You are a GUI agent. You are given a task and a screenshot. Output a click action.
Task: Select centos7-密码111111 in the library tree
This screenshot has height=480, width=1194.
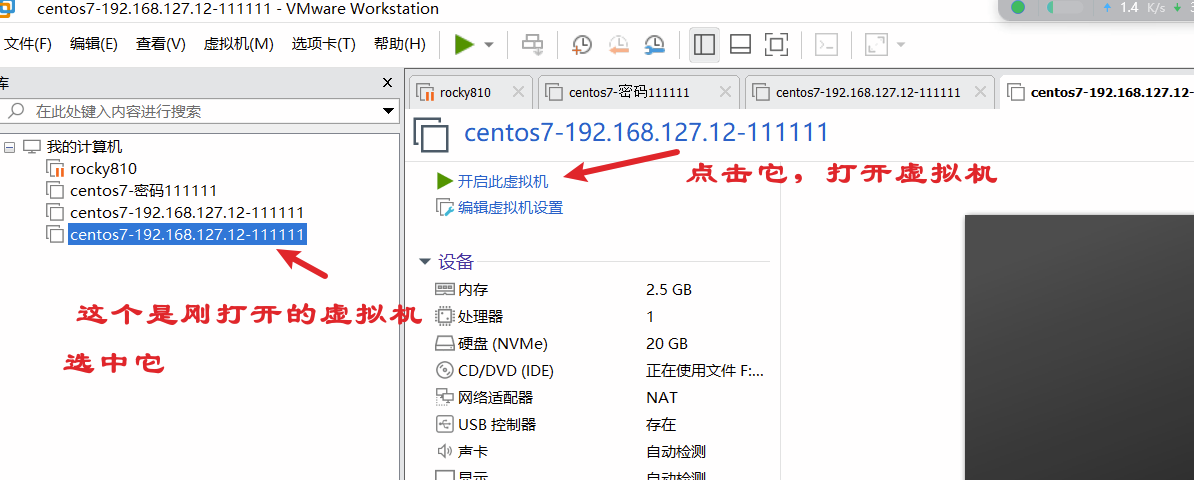coord(144,190)
